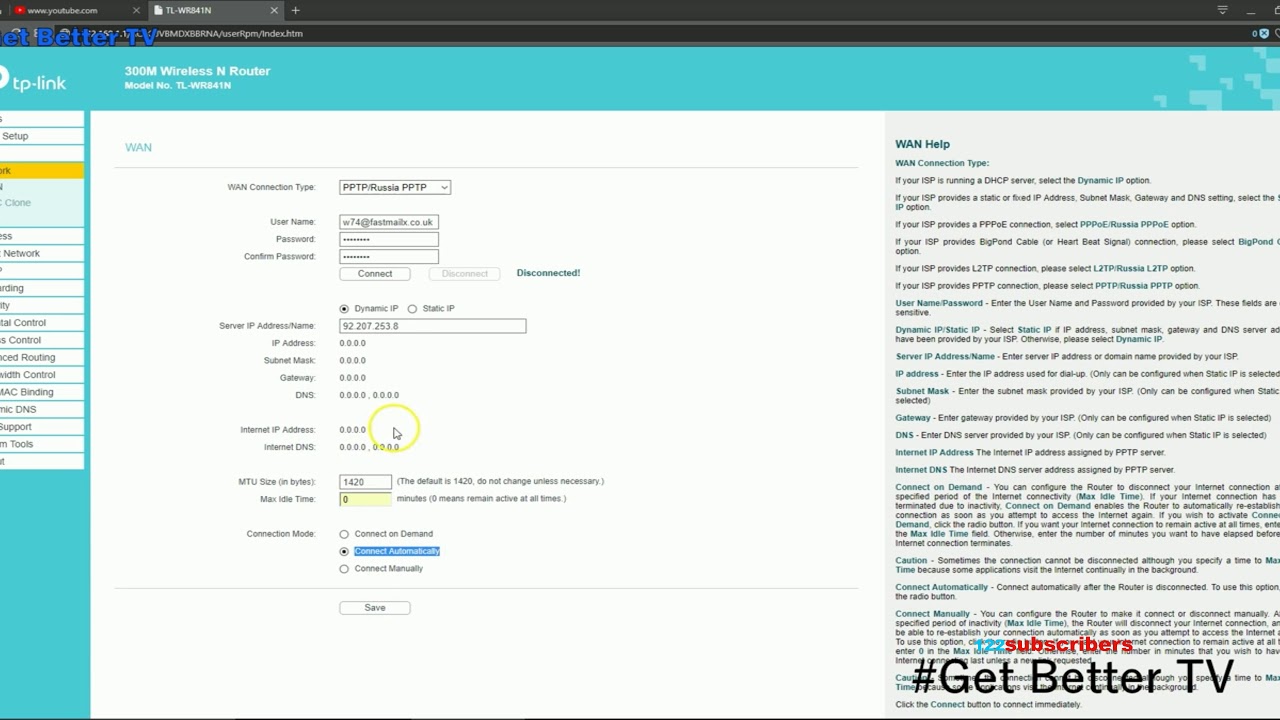Select Connect Manually radio button

[344, 569]
